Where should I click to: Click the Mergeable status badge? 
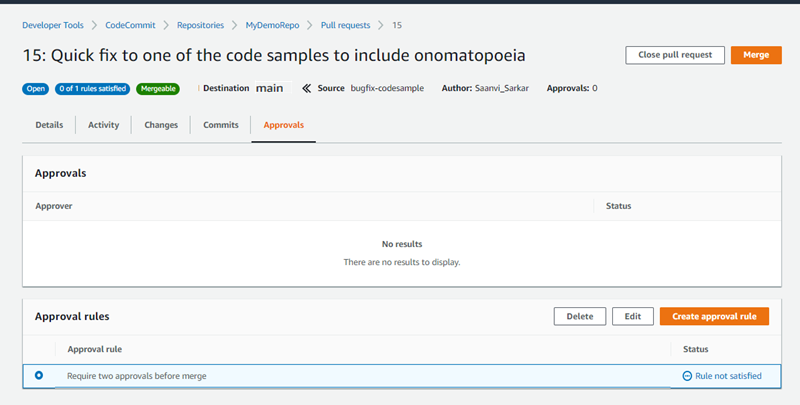[x=159, y=89]
